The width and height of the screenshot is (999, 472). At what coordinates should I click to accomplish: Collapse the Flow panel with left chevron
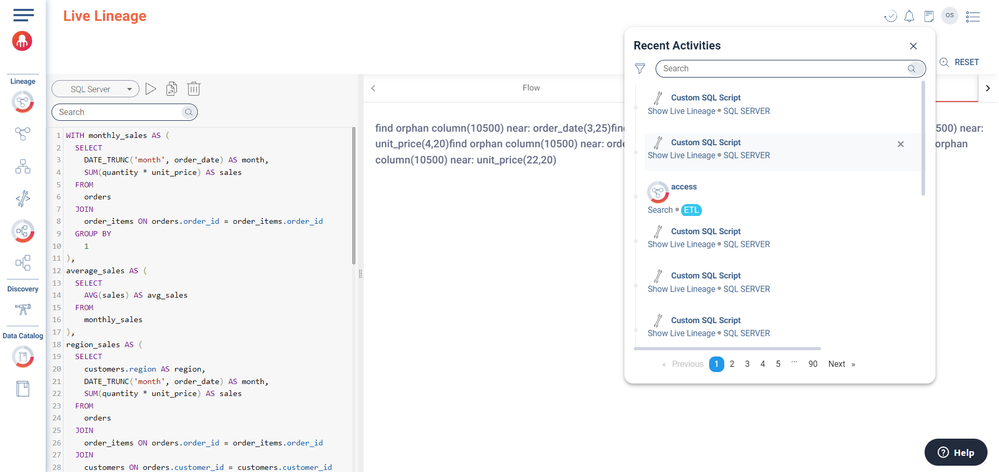373,88
